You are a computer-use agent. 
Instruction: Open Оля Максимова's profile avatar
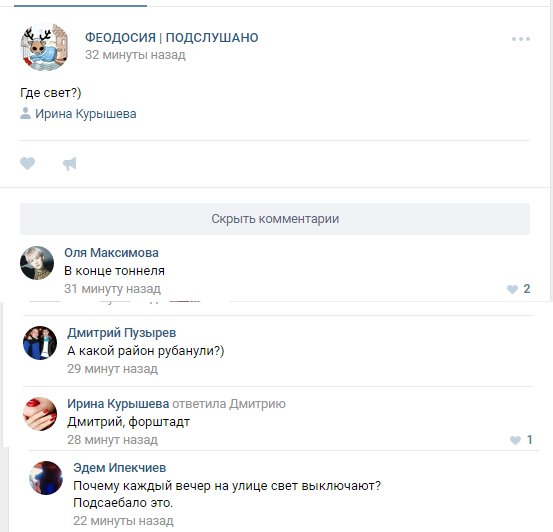[x=37, y=263]
